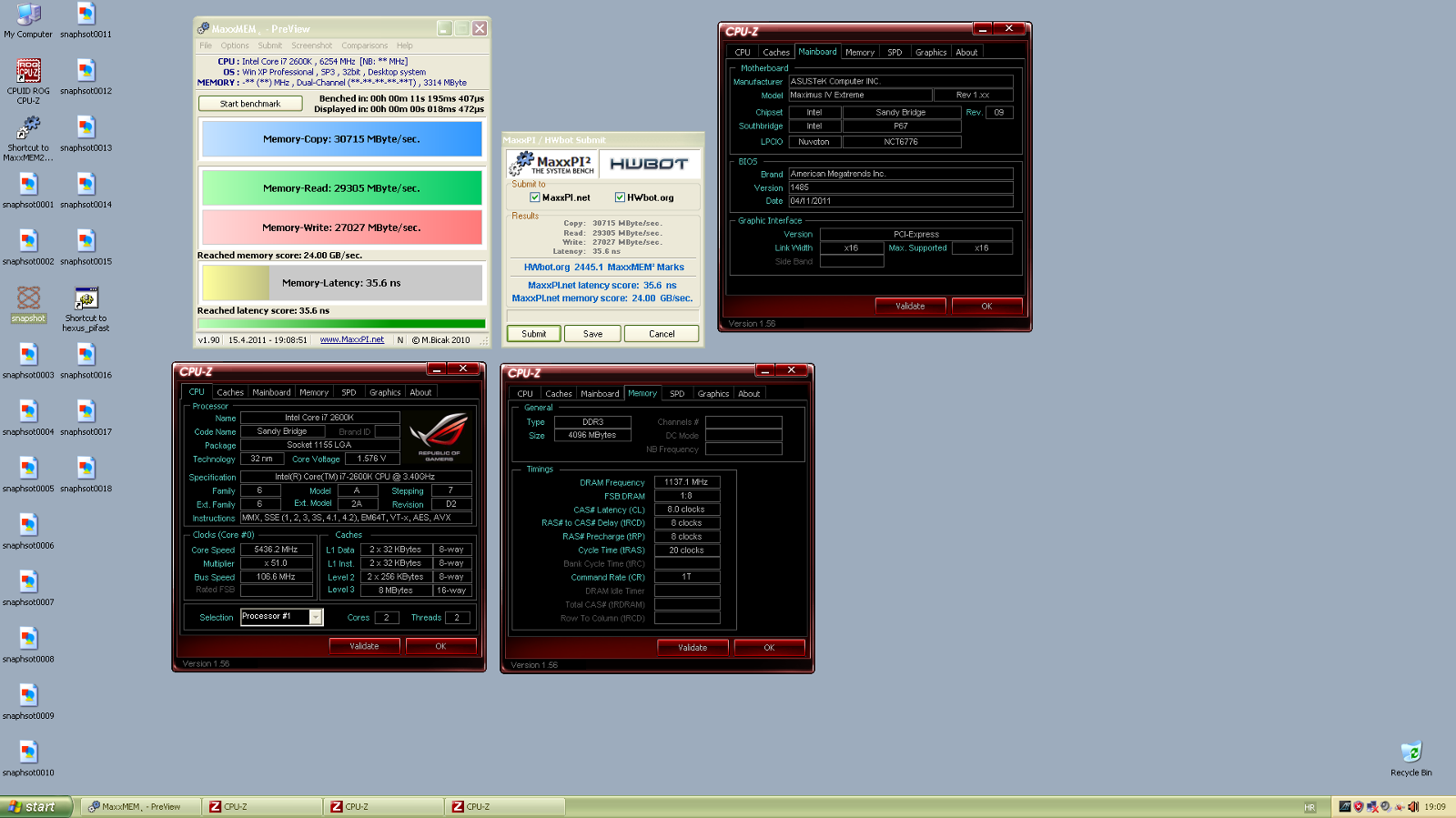Click the Memory-Latency 35.6 ns bar

coord(341,283)
